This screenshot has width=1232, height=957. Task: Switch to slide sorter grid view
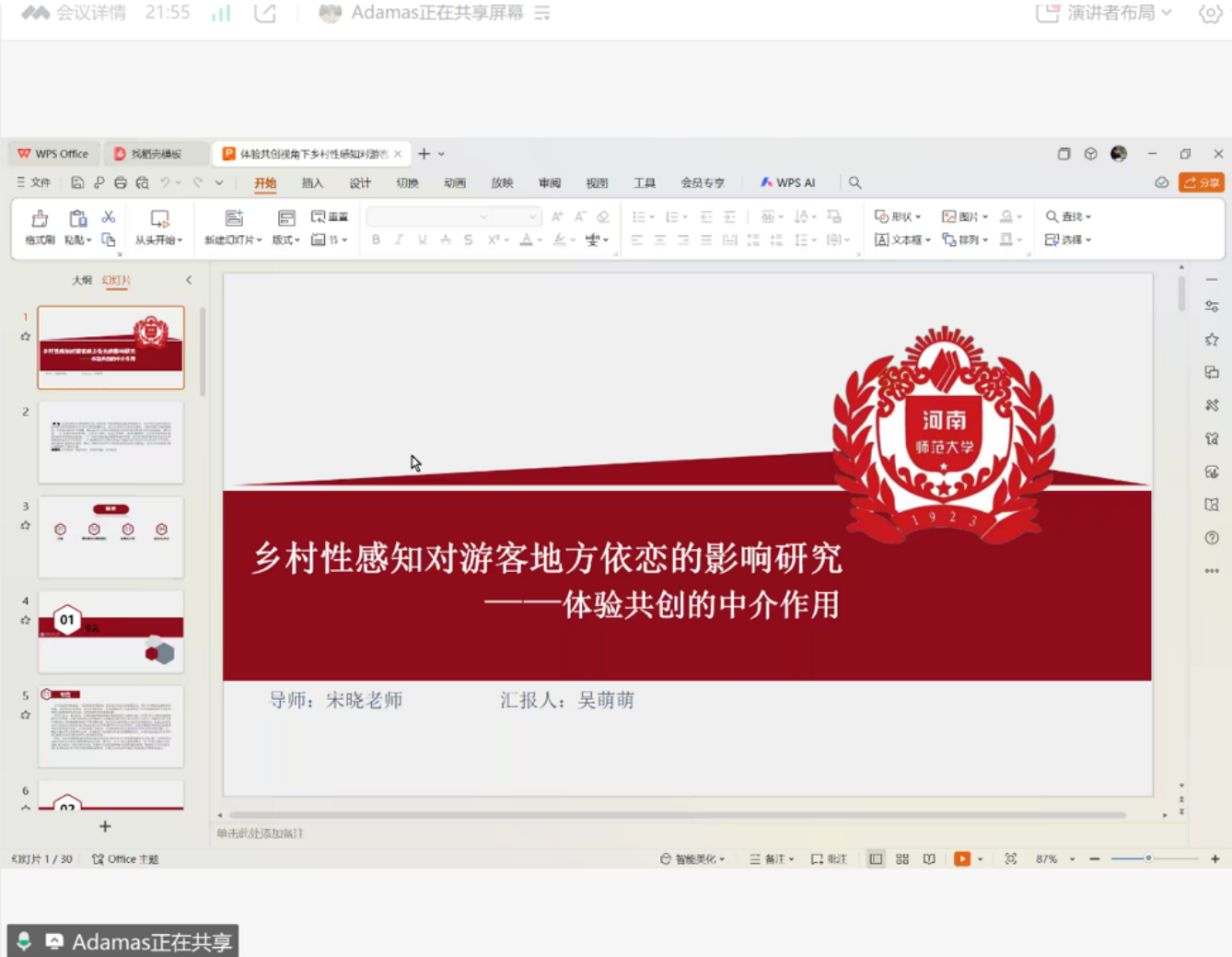point(902,858)
